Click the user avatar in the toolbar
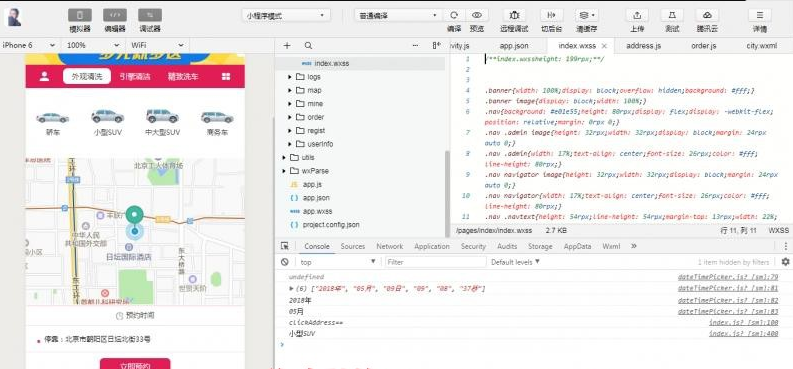This screenshot has width=793, height=369. click(x=14, y=17)
